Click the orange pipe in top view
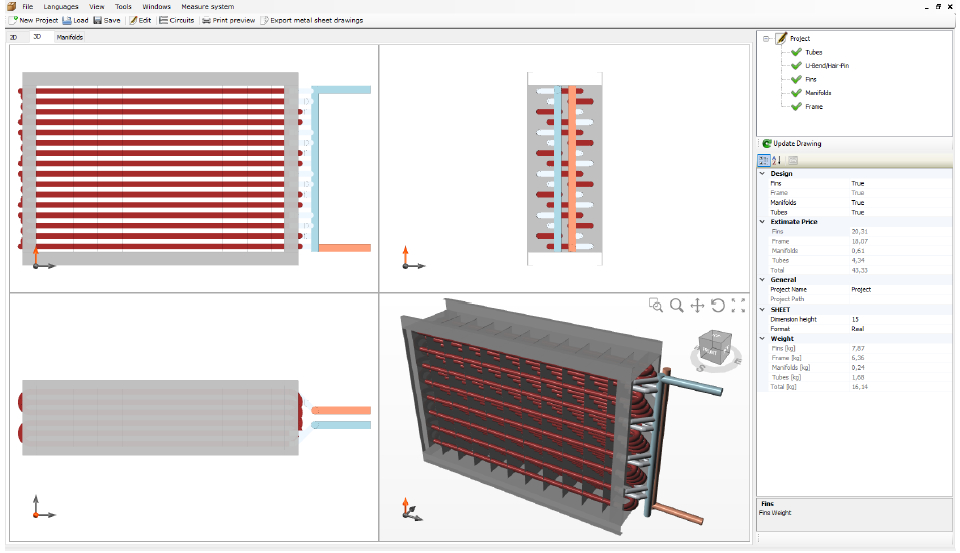The width and height of the screenshot is (960, 553). (x=341, y=410)
